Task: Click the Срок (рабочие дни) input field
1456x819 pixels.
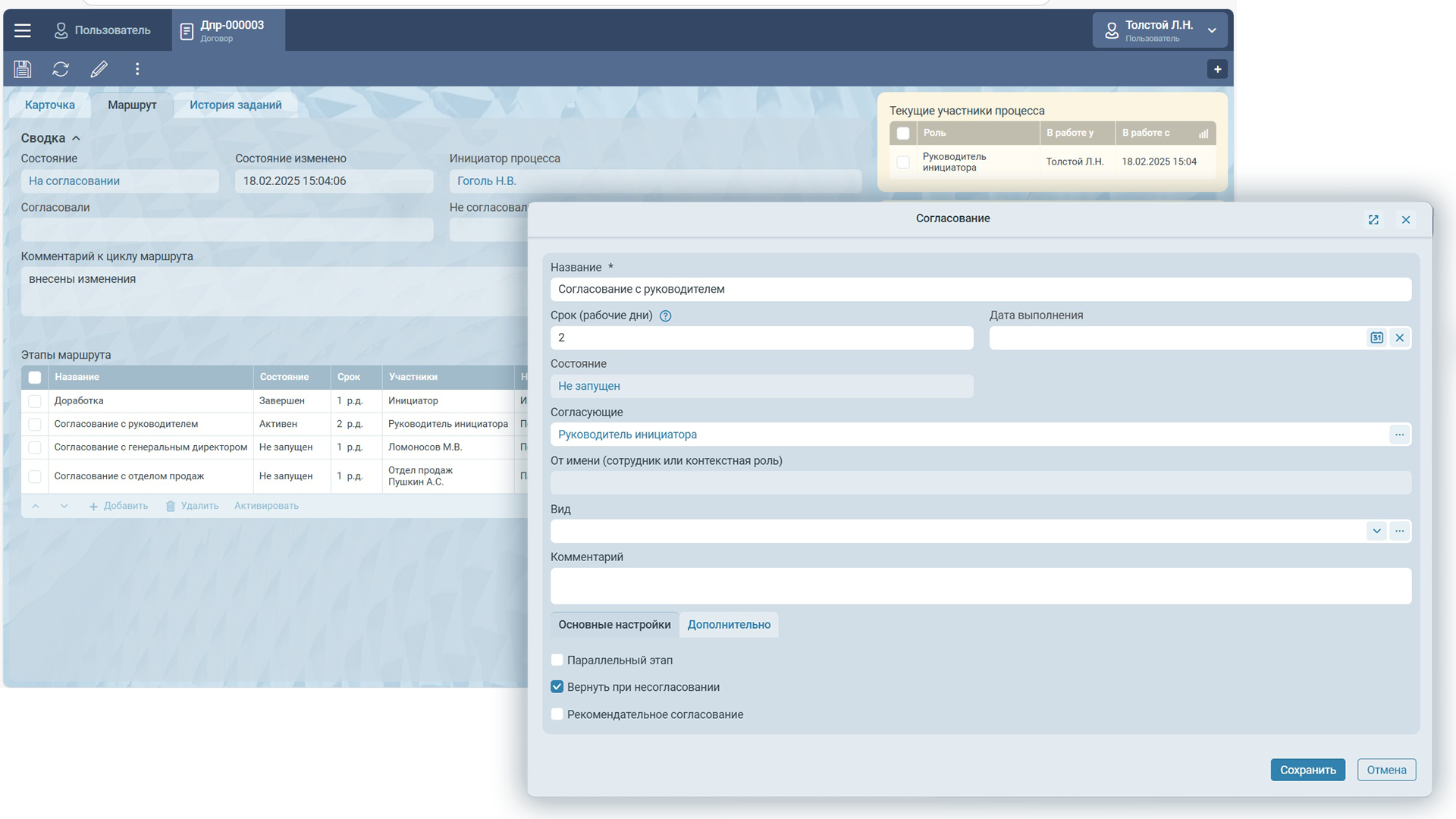Action: click(x=761, y=337)
